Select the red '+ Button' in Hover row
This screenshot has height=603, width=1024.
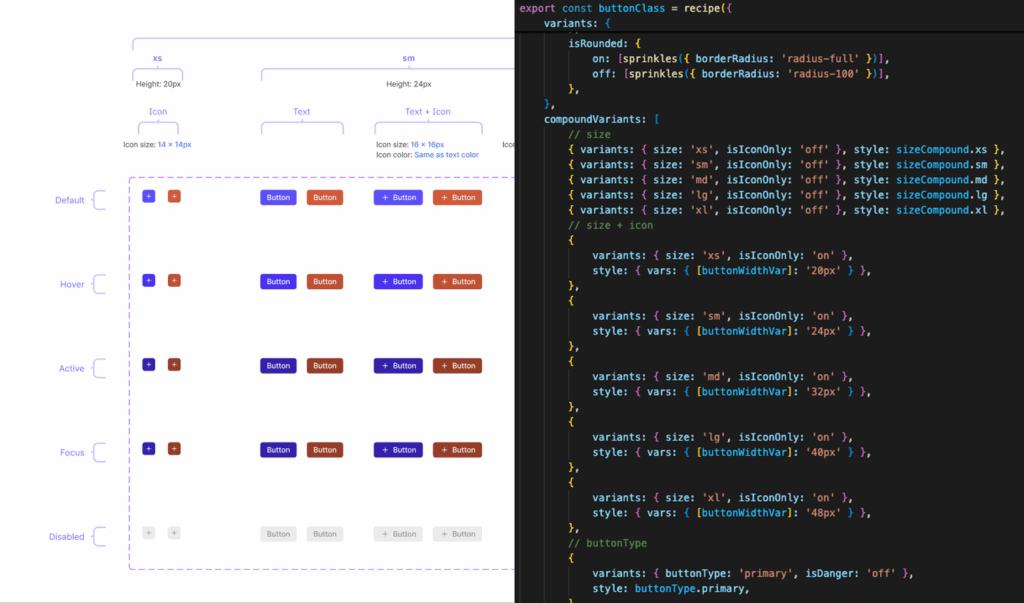coord(458,282)
